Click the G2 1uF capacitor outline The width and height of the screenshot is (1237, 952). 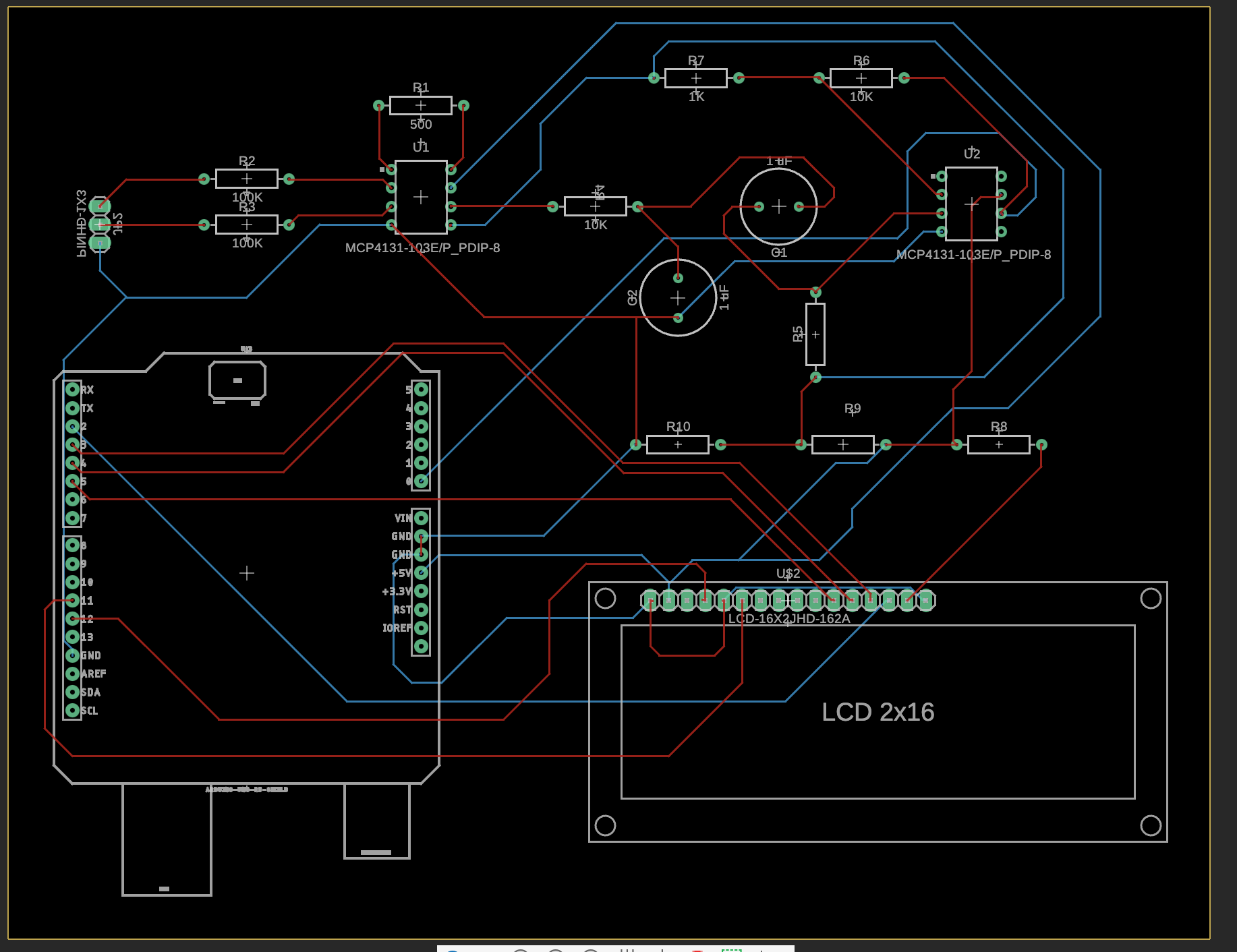tap(677, 297)
